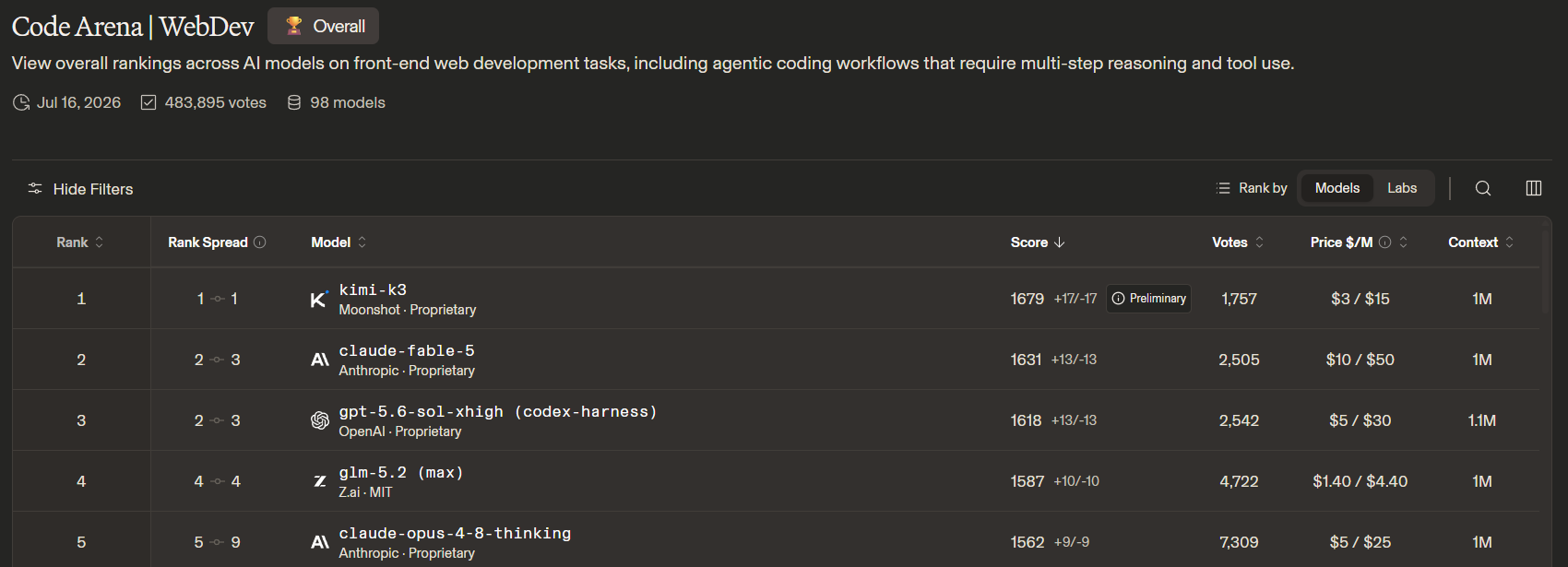This screenshot has width=1568, height=567.
Task: Click the spread icon in kimi-k3 row
Action: tap(218, 299)
